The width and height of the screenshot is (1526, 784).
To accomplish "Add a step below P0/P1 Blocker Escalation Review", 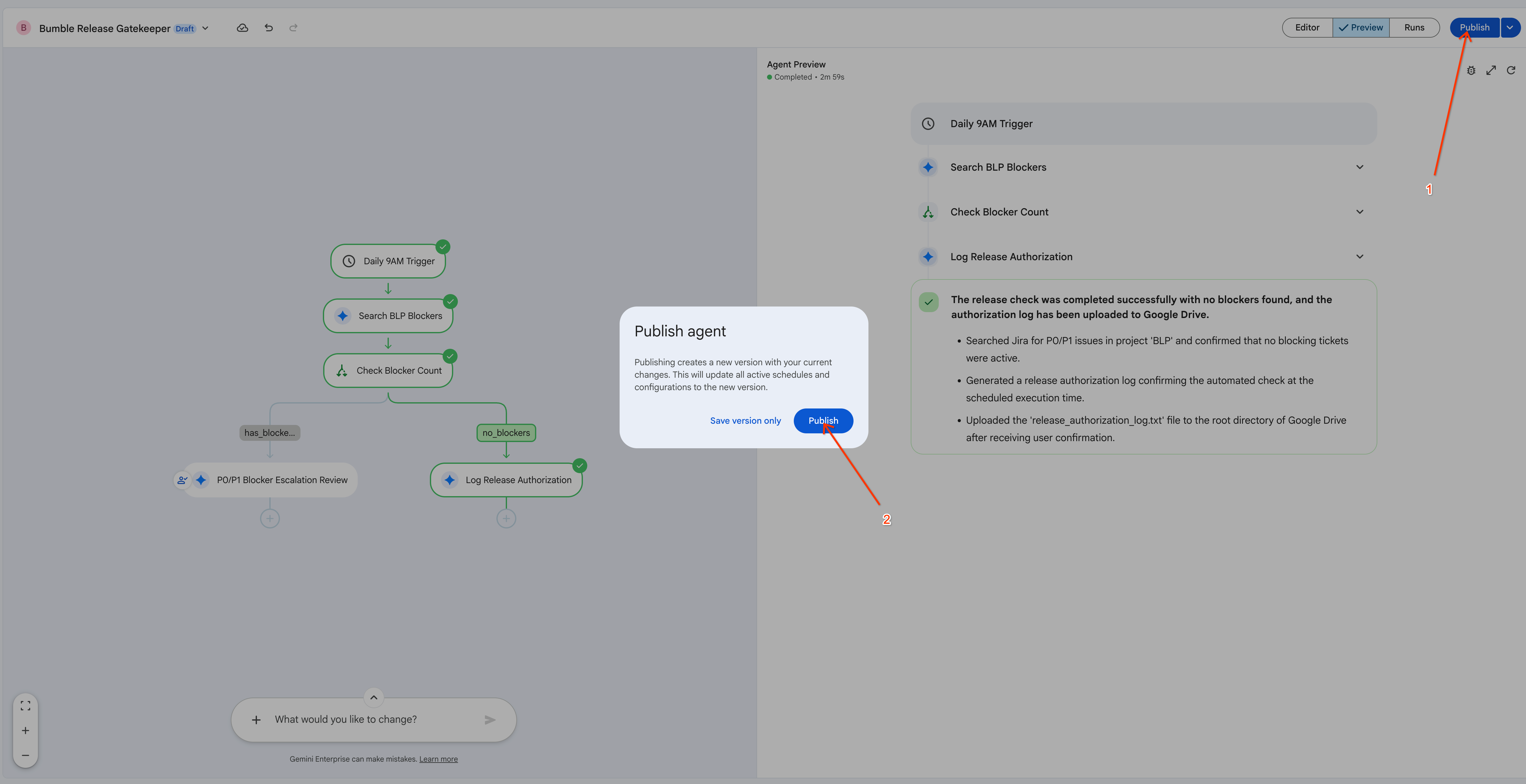I will 270,519.
